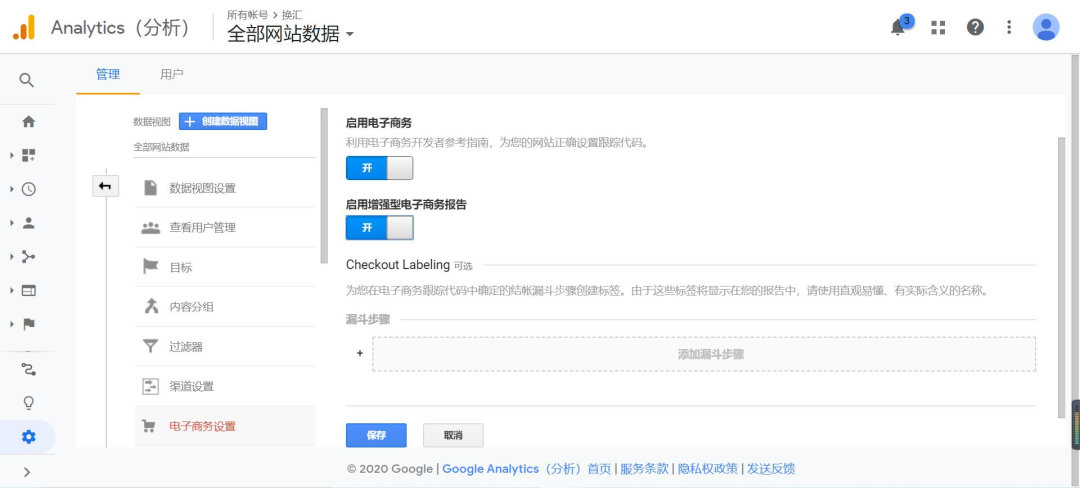Open 服务条款 footer link
The height and width of the screenshot is (488, 1080).
click(644, 469)
